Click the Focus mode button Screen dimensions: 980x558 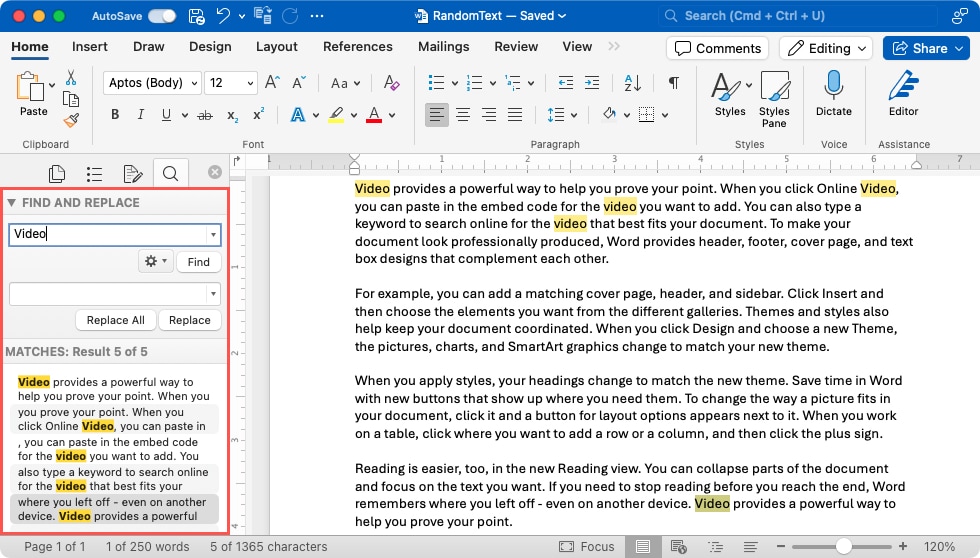click(587, 547)
